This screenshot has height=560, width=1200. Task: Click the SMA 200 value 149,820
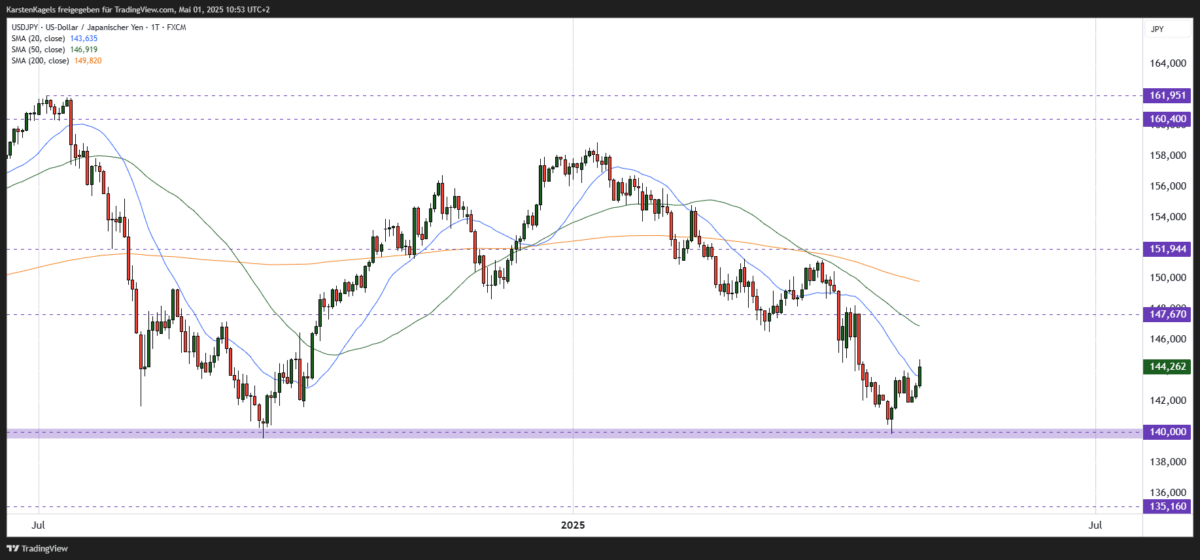tap(90, 61)
